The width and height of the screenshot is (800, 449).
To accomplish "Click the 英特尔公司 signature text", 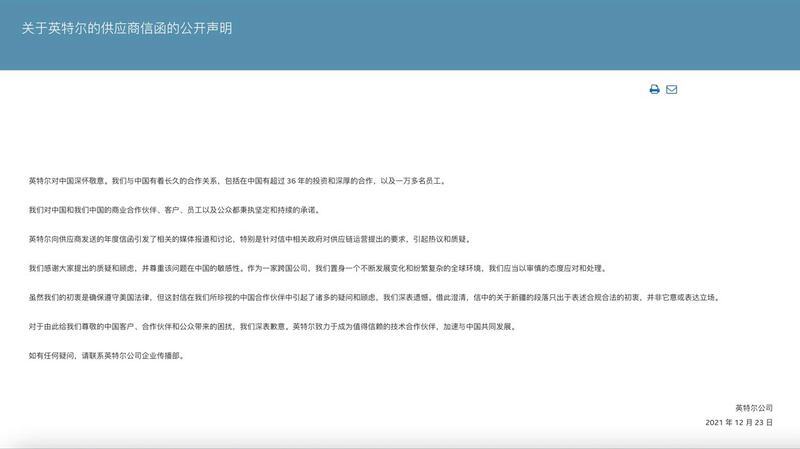I will pyautogui.click(x=753, y=408).
